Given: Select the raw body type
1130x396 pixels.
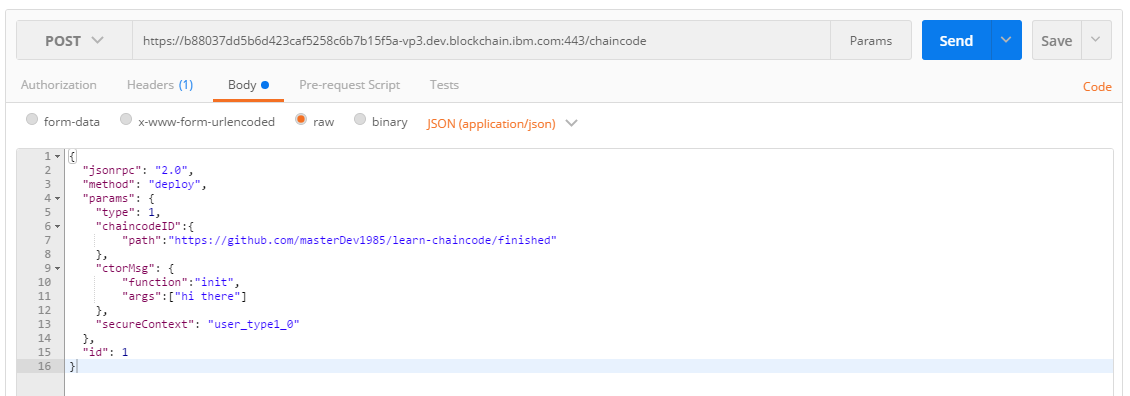Looking at the screenshot, I should click(301, 120).
